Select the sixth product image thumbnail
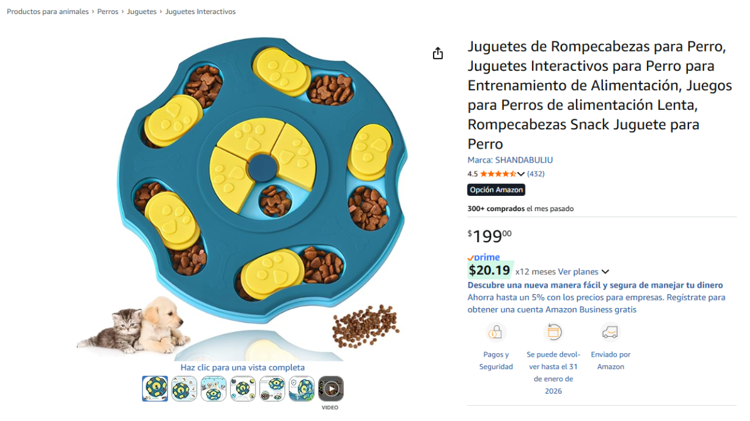 click(x=302, y=388)
